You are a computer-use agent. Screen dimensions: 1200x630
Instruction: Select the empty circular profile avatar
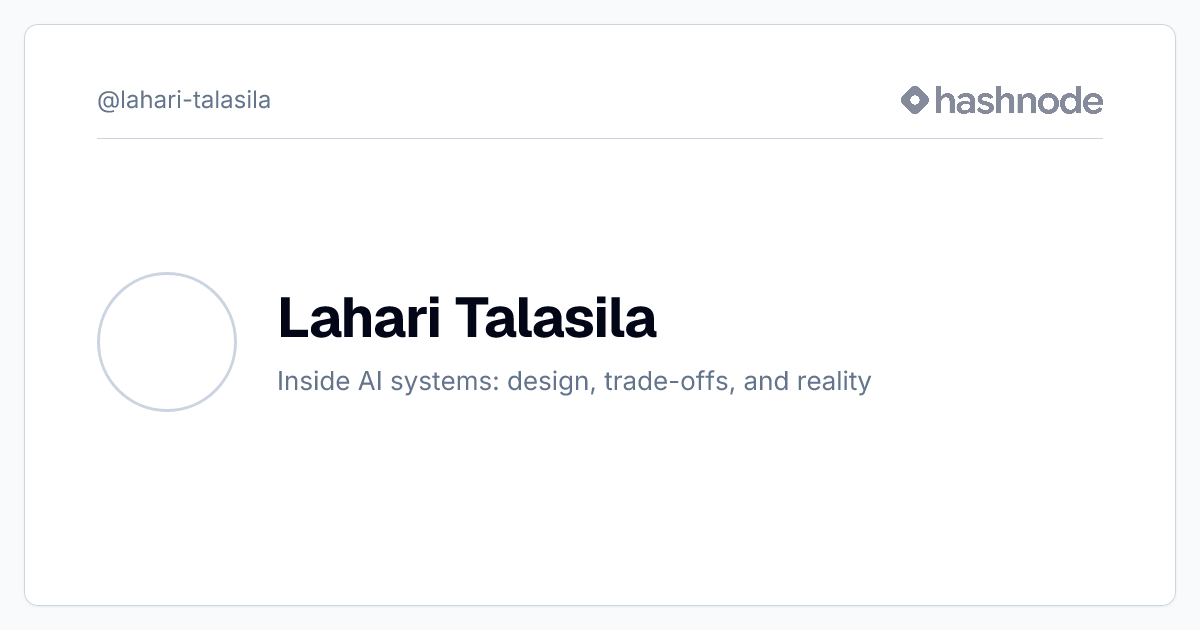pyautogui.click(x=167, y=342)
